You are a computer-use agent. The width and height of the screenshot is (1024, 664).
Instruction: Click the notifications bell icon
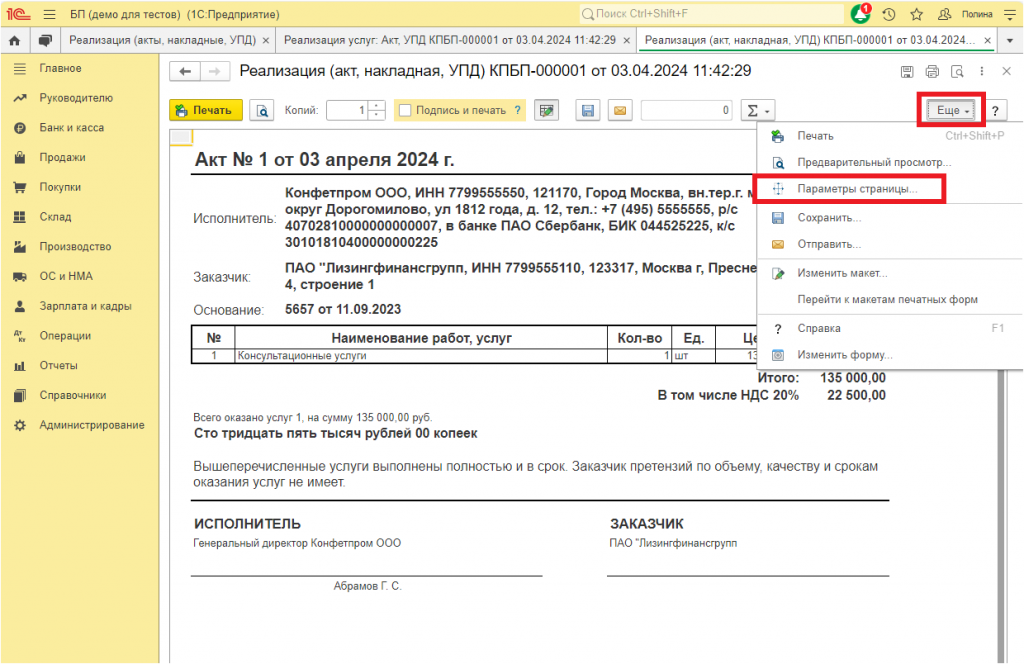click(x=860, y=14)
